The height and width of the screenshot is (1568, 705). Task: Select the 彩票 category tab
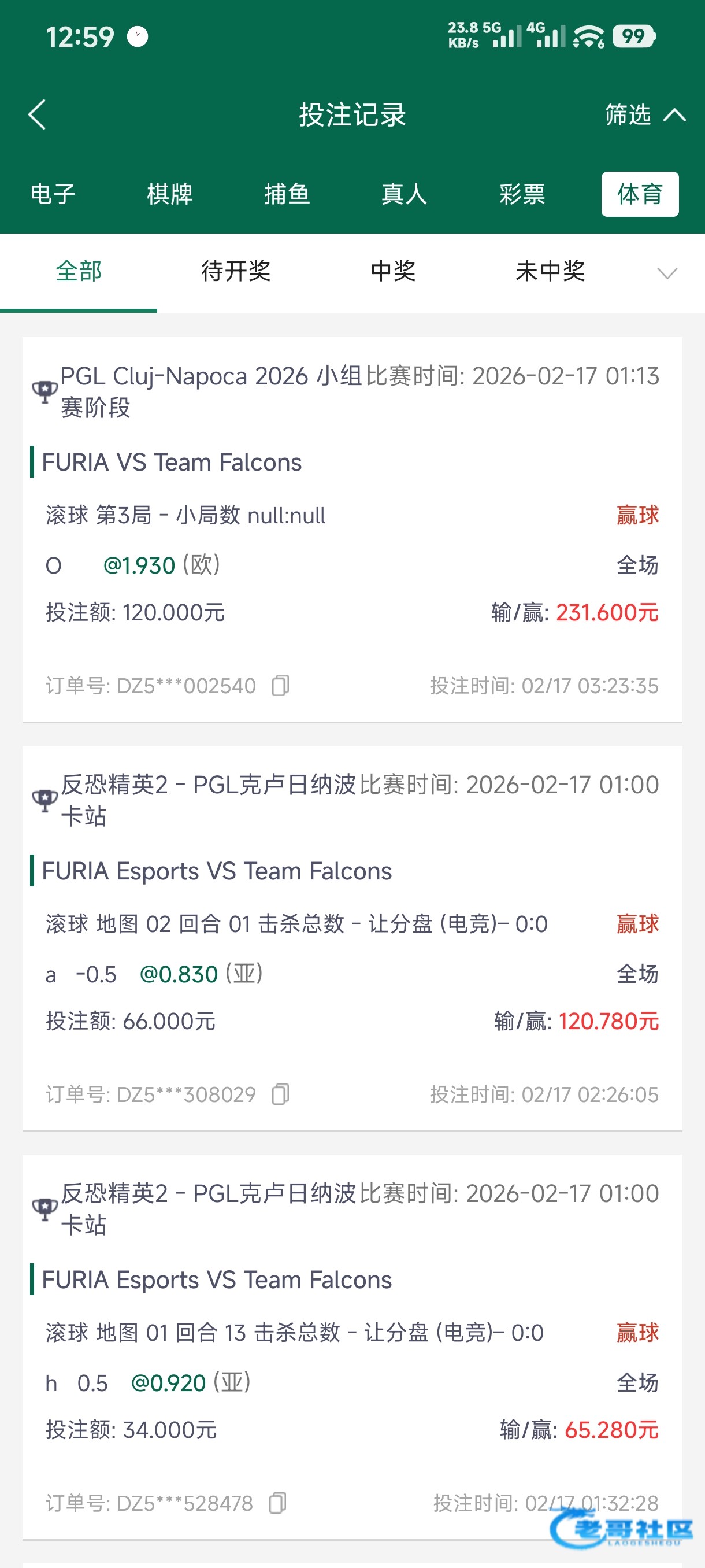522,194
